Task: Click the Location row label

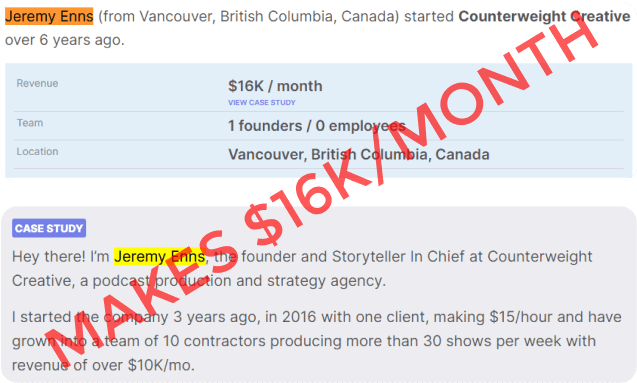Action: coord(37,151)
